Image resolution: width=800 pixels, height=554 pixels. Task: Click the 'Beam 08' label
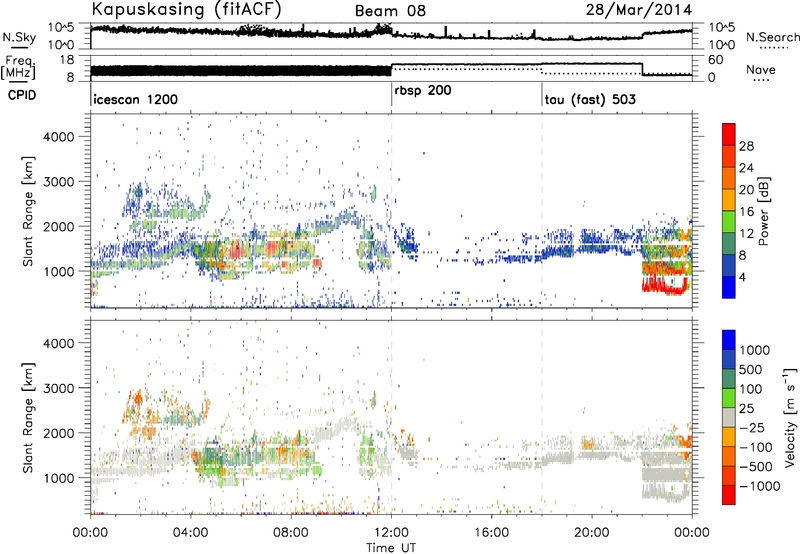pyautogui.click(x=390, y=11)
